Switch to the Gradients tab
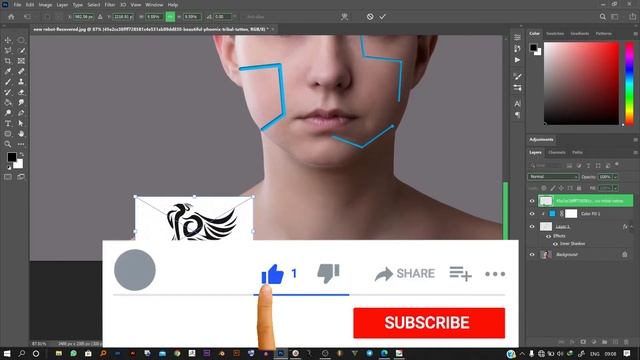Viewport: 640px width, 360px height. (x=580, y=33)
